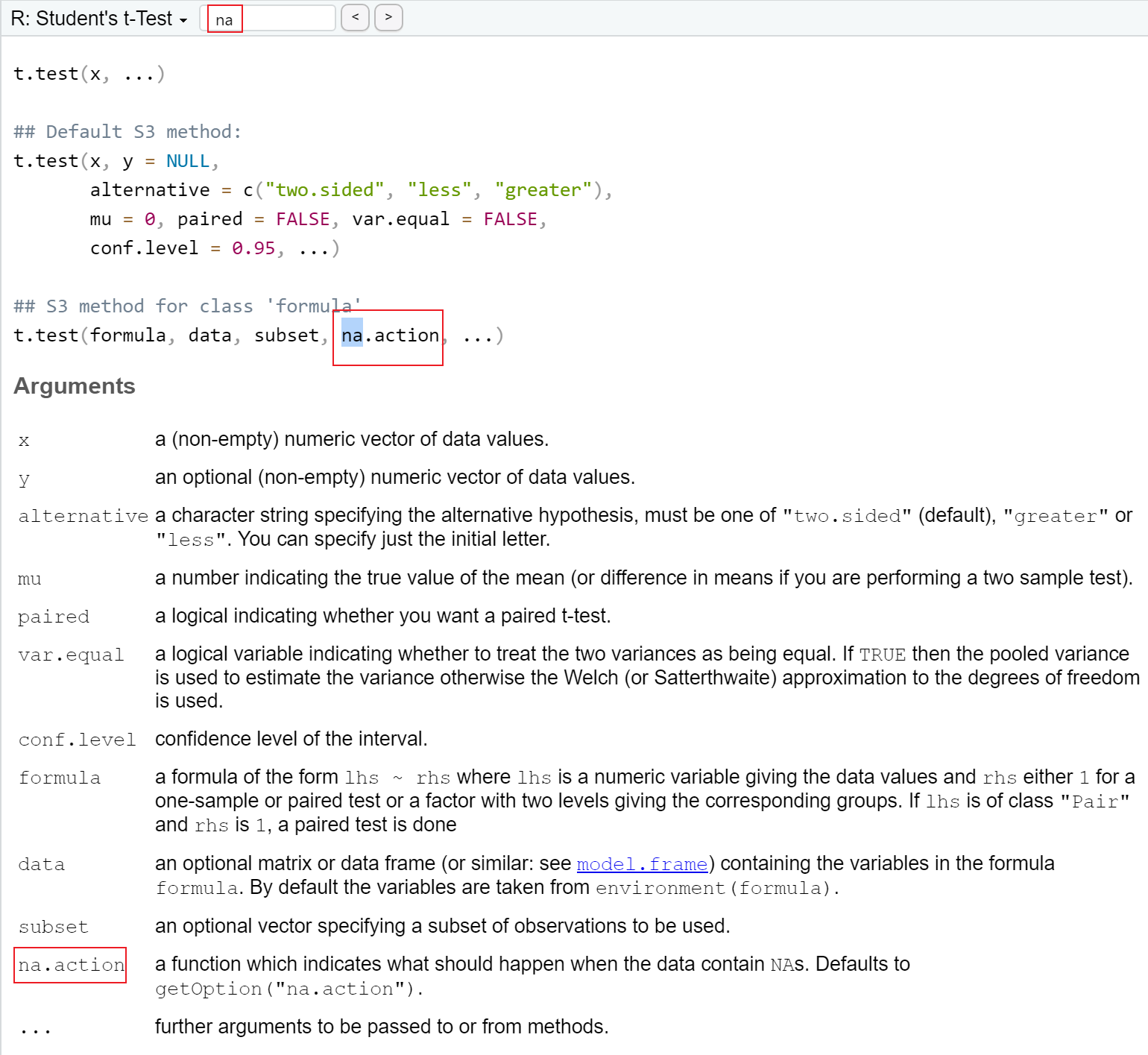The width and height of the screenshot is (1148, 1055).
Task: Click the data argument name in table
Action: [41, 864]
